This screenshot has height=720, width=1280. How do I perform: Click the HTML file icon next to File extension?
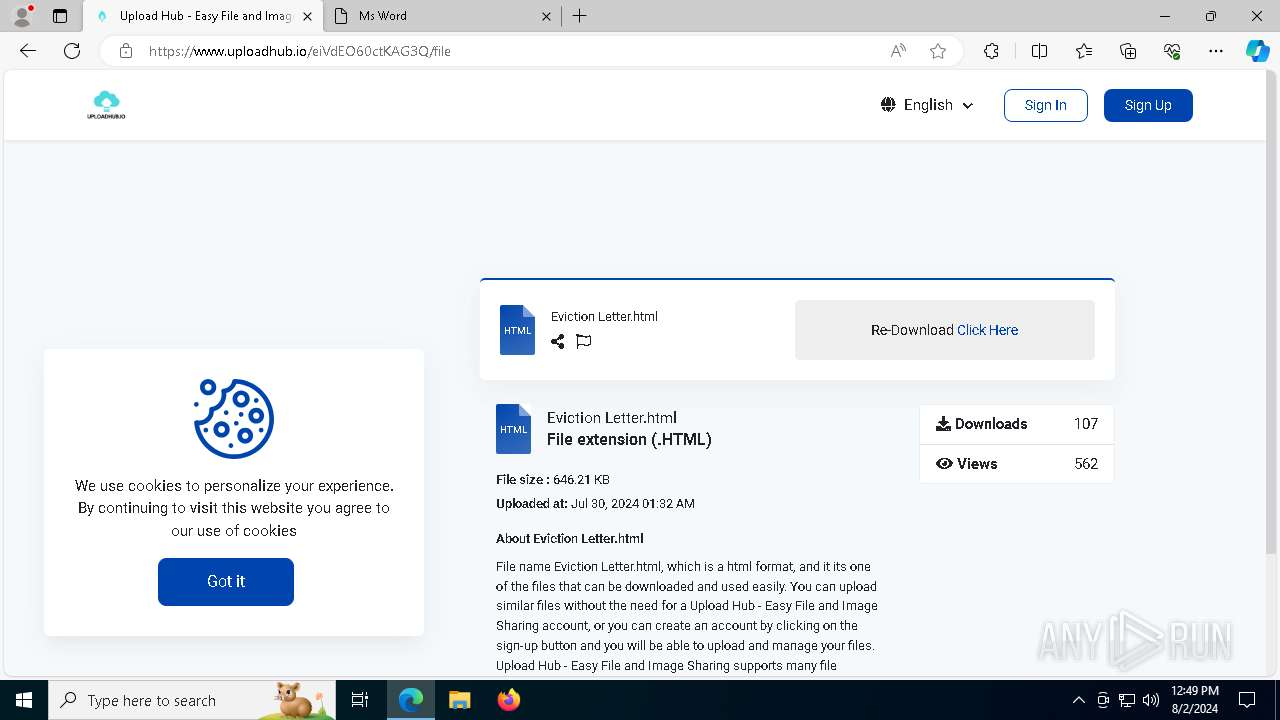click(x=513, y=429)
